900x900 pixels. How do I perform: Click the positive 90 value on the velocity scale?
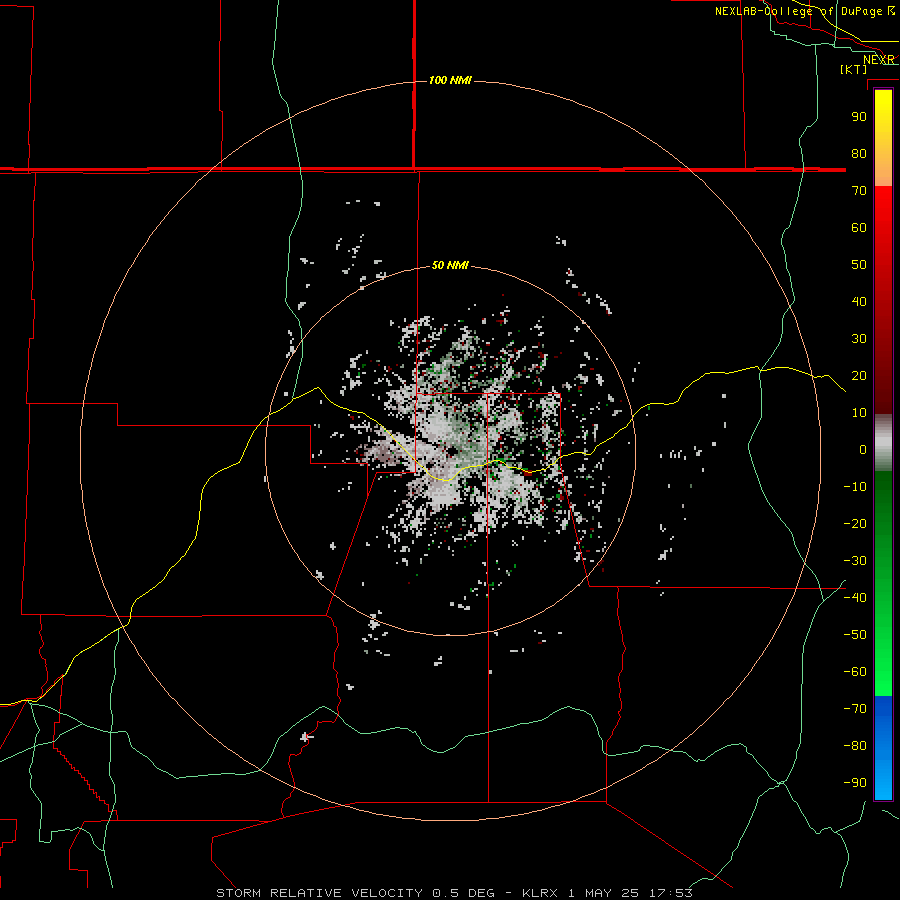click(x=859, y=117)
